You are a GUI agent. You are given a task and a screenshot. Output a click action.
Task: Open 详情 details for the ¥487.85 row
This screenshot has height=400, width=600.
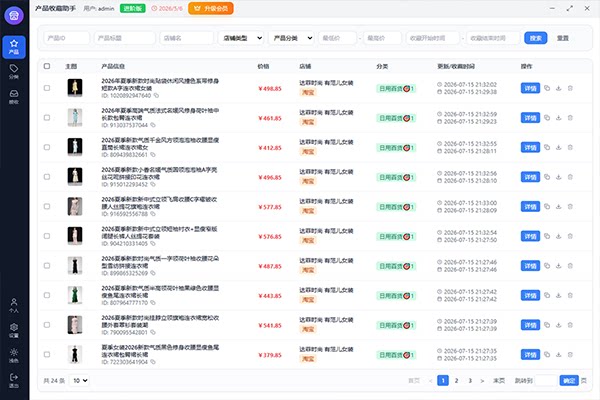[x=530, y=266]
